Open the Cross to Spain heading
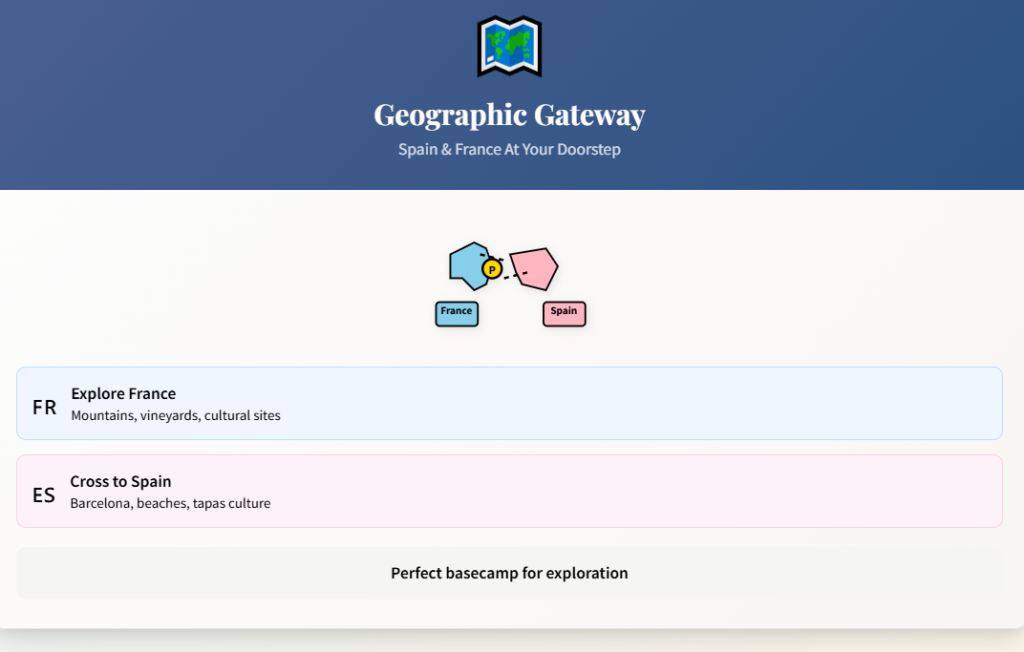Screen dimensions: 1024x652 tap(120, 481)
